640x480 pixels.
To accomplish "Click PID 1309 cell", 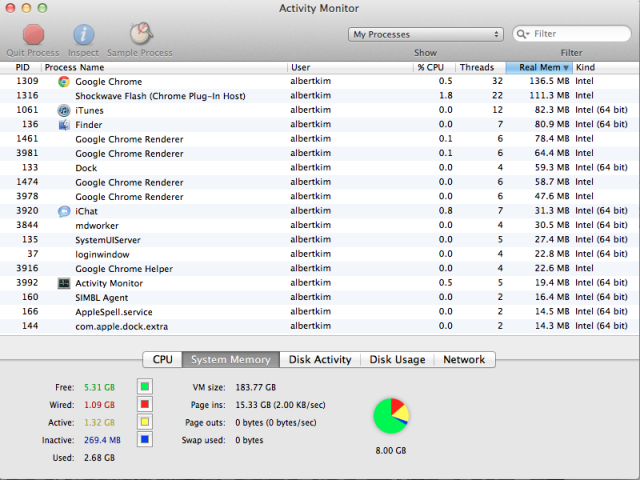I will pyautogui.click(x=27, y=81).
